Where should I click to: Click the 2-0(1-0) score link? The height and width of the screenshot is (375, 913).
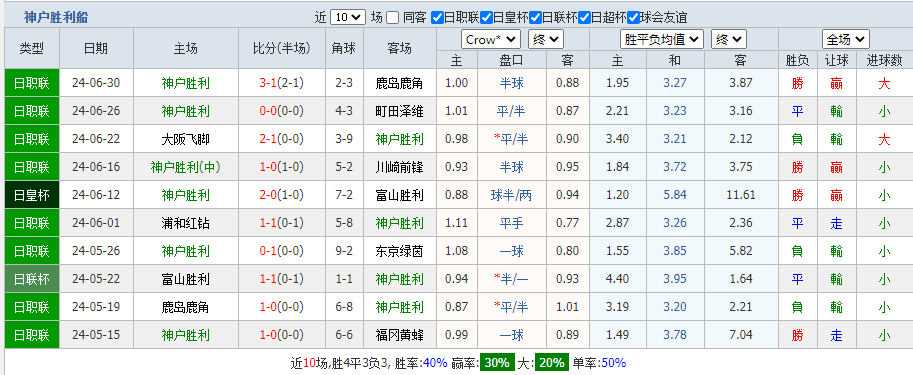[282, 195]
